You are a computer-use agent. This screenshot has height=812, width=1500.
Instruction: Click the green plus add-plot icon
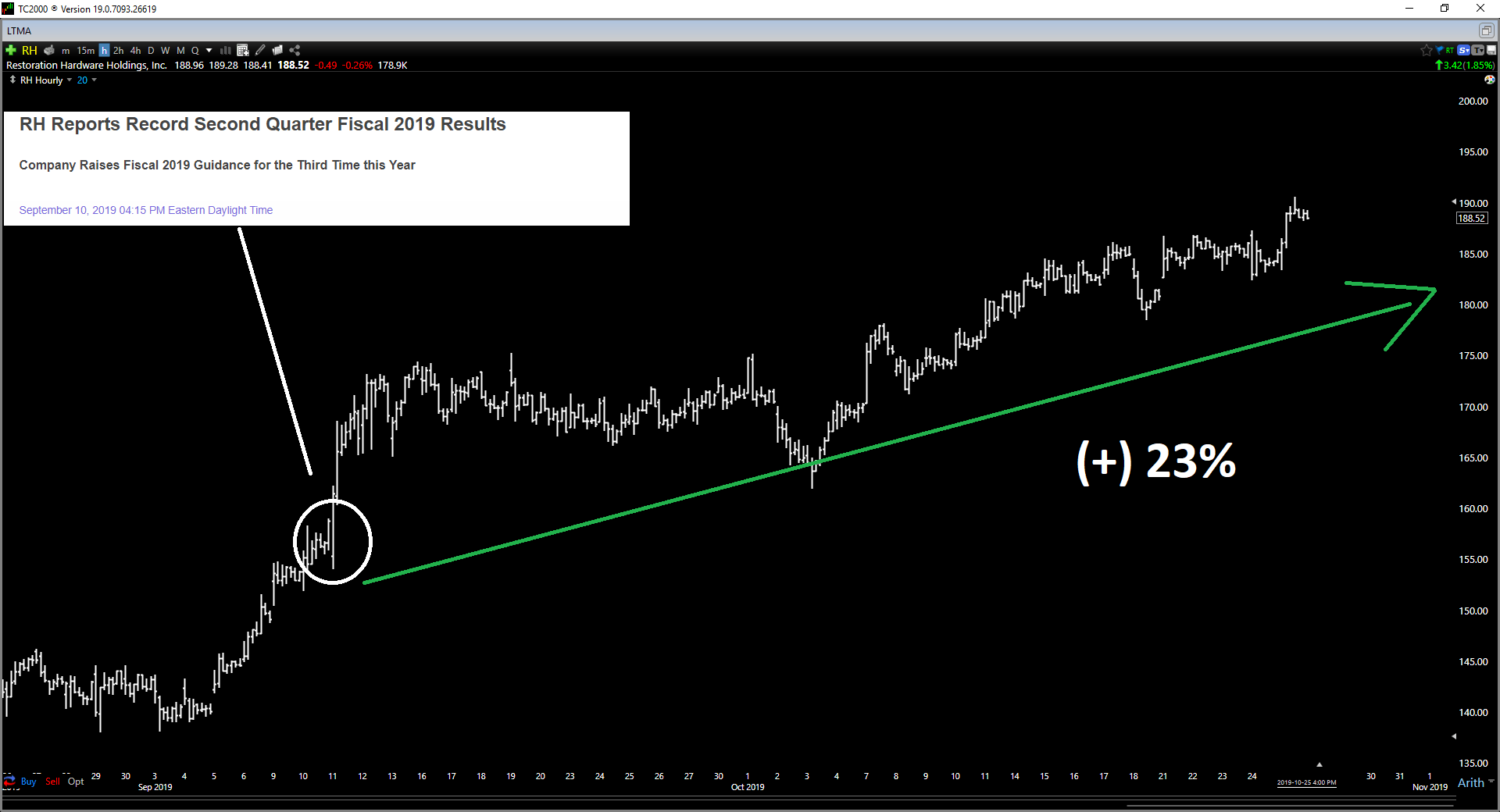11,50
